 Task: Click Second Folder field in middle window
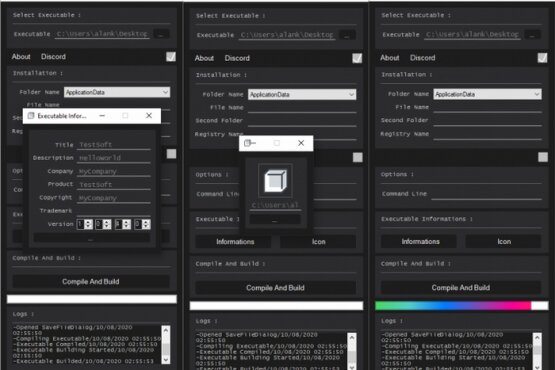tap(302, 121)
